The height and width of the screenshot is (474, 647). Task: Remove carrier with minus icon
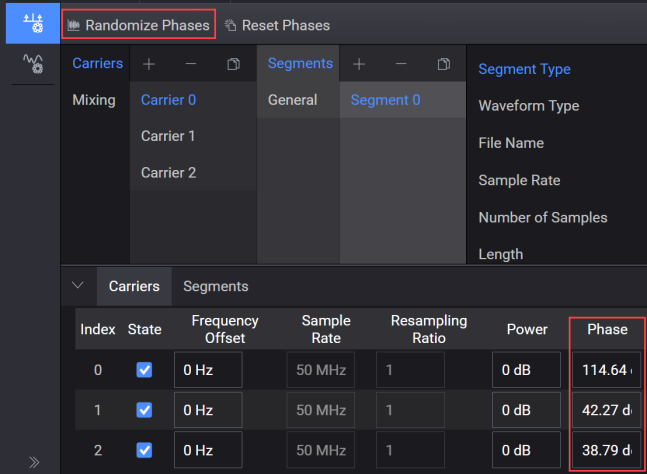click(191, 64)
